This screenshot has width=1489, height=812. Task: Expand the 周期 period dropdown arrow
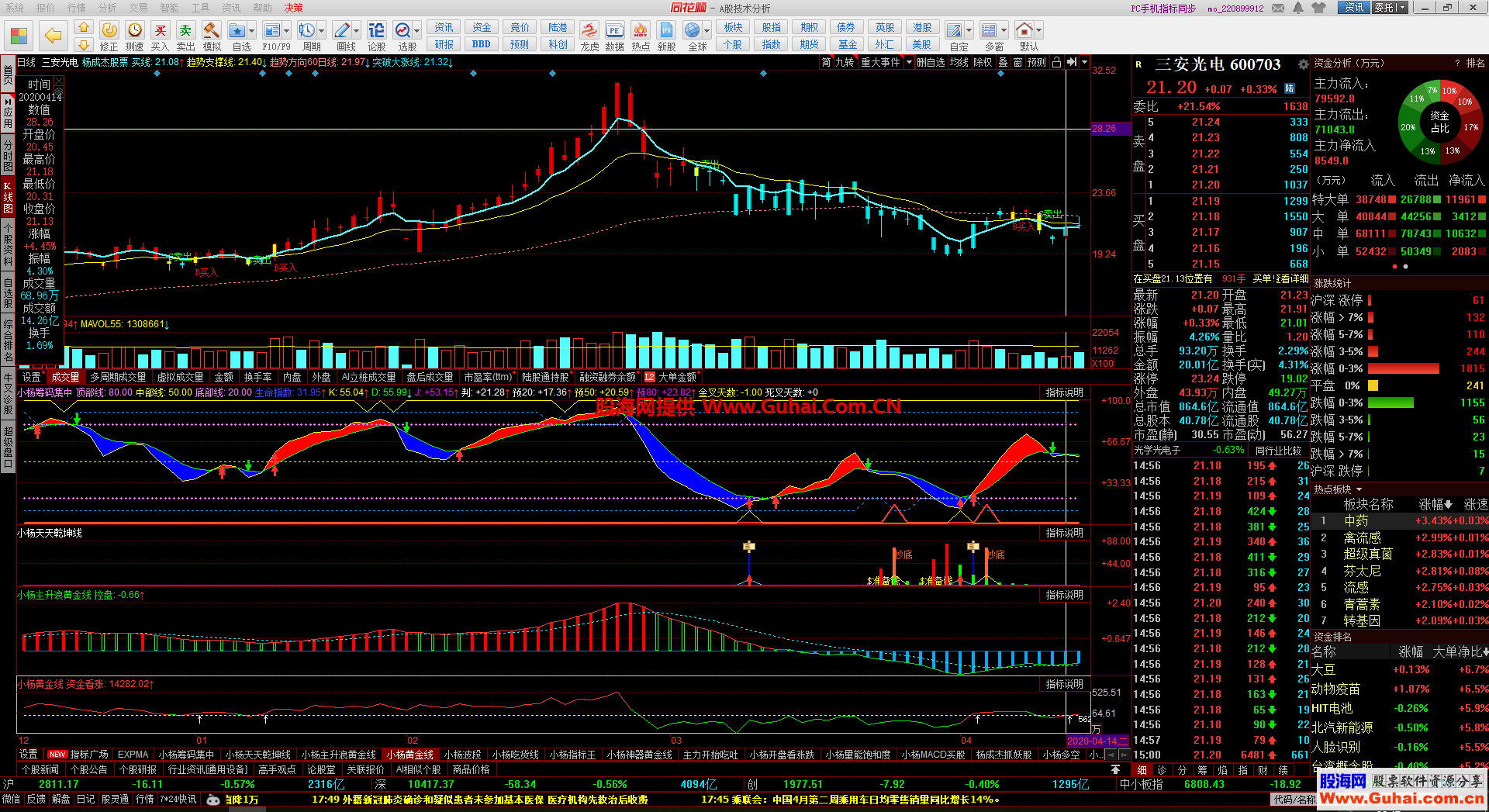click(322, 31)
